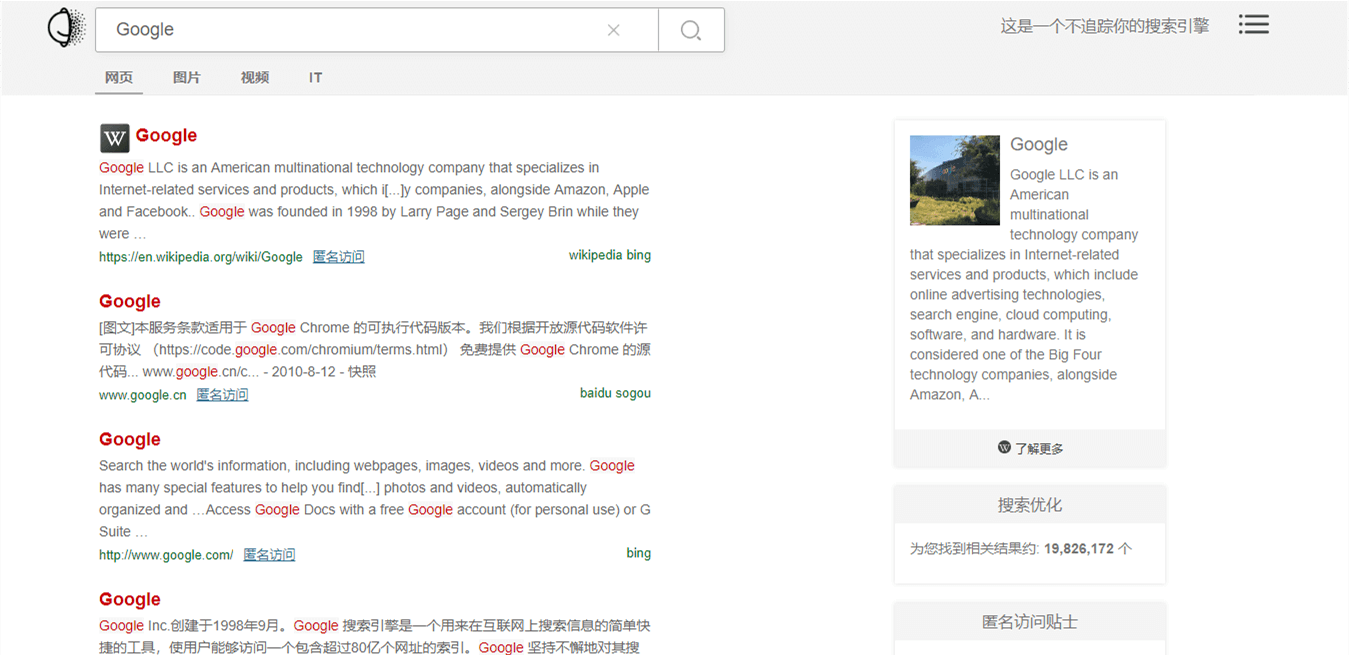Open the hamburger menu icon
Image resolution: width=1349 pixels, height=655 pixels.
tap(1253, 25)
